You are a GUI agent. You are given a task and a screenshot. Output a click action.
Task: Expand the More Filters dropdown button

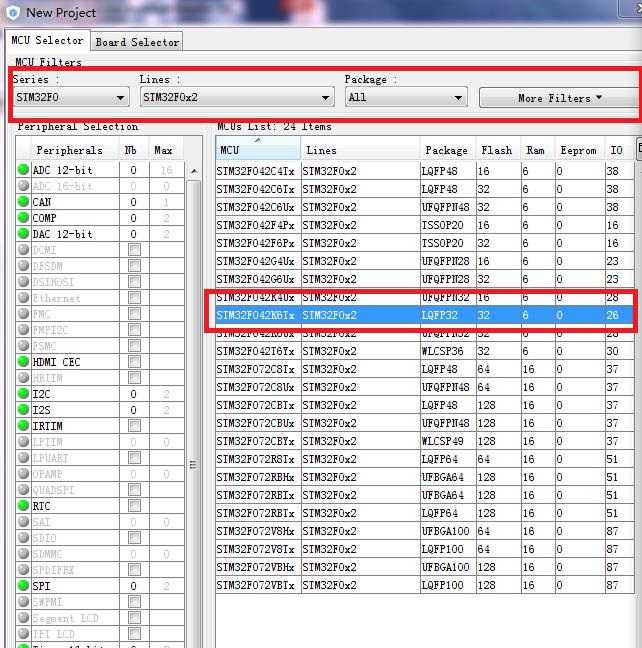560,98
